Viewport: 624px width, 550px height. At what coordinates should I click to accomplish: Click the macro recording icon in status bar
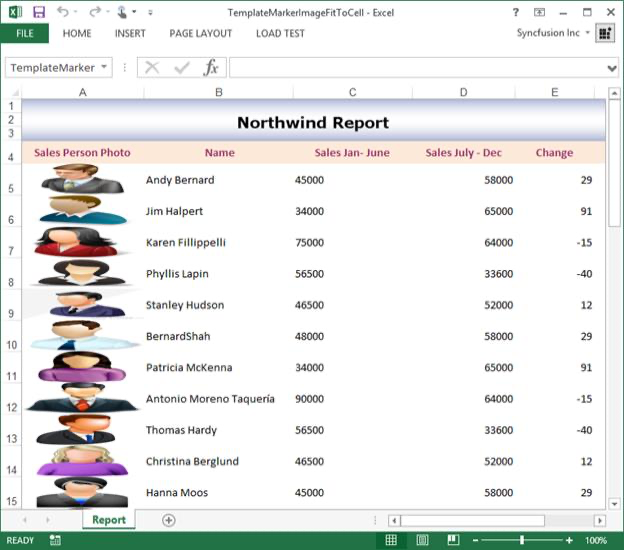coord(55,540)
